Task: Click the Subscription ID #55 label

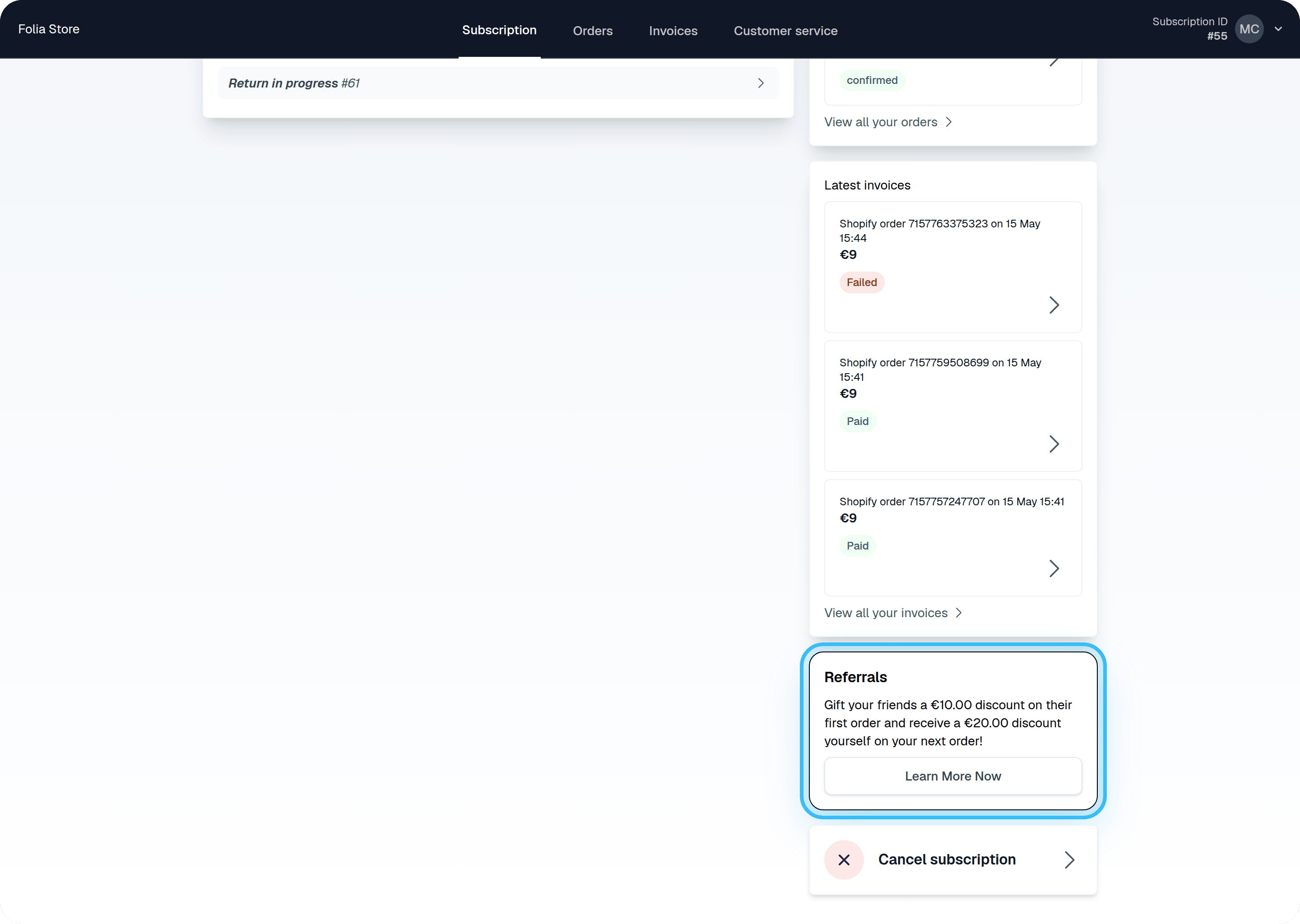Action: pos(1189,28)
